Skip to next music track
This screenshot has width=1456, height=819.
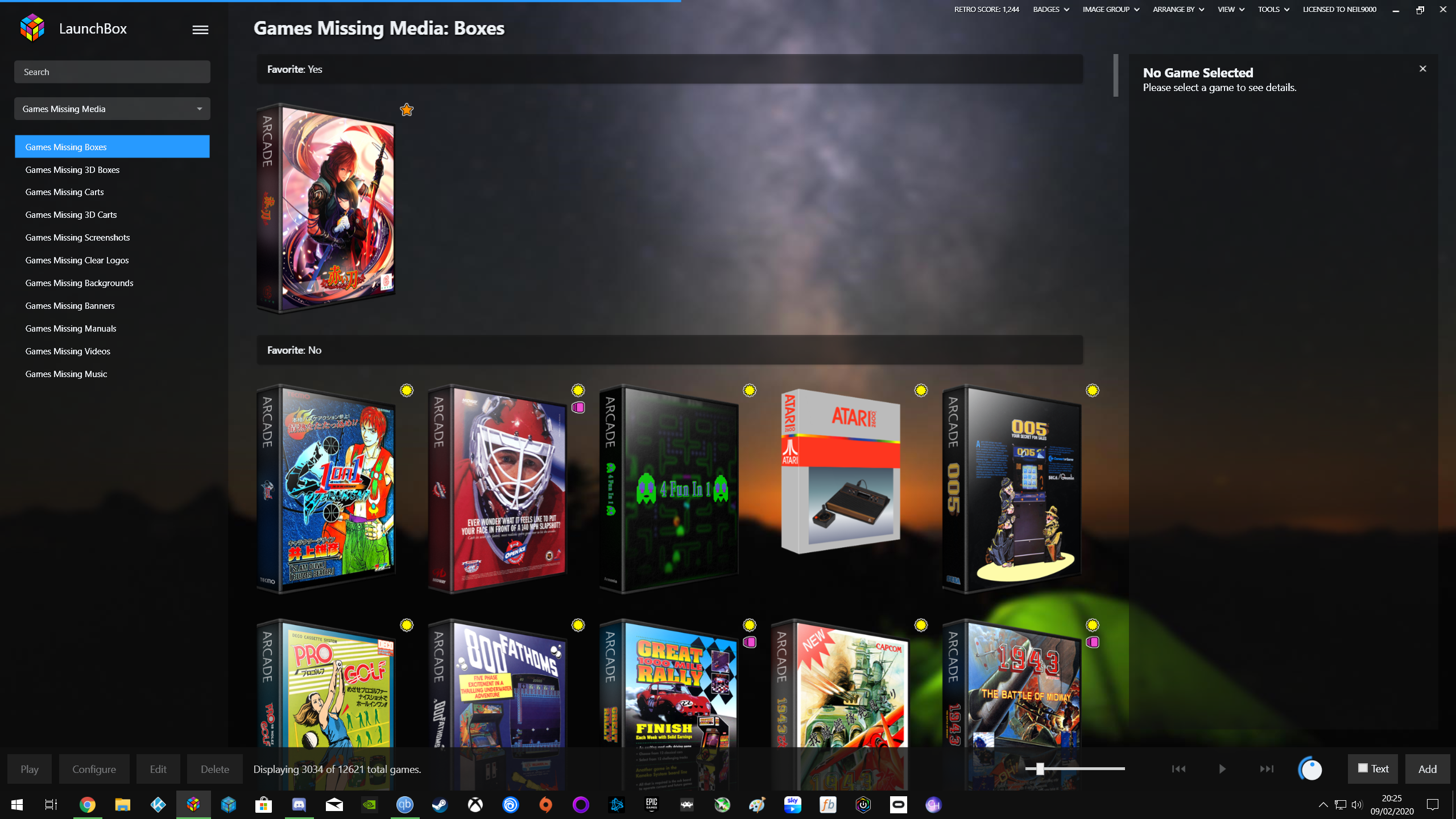pyautogui.click(x=1267, y=769)
